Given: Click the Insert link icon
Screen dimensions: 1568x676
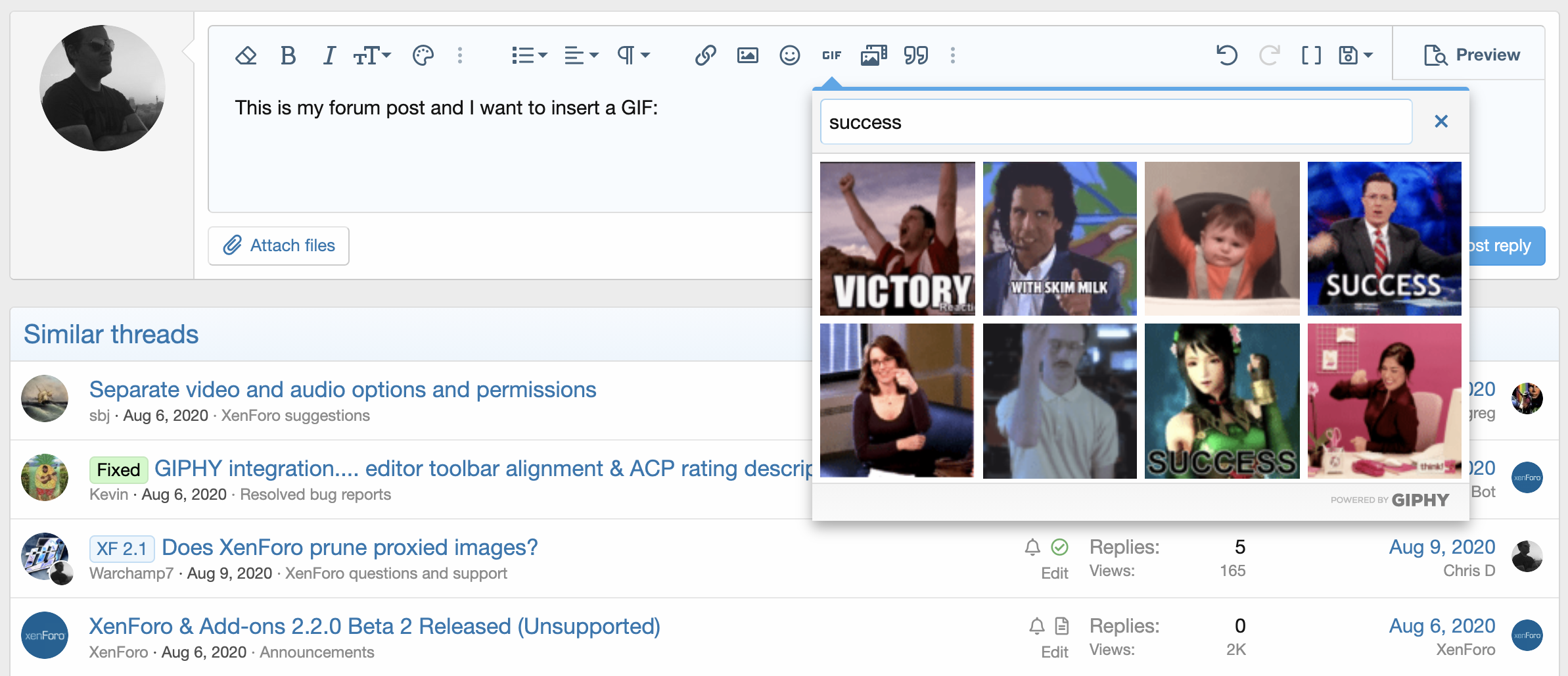Looking at the screenshot, I should click(x=705, y=55).
